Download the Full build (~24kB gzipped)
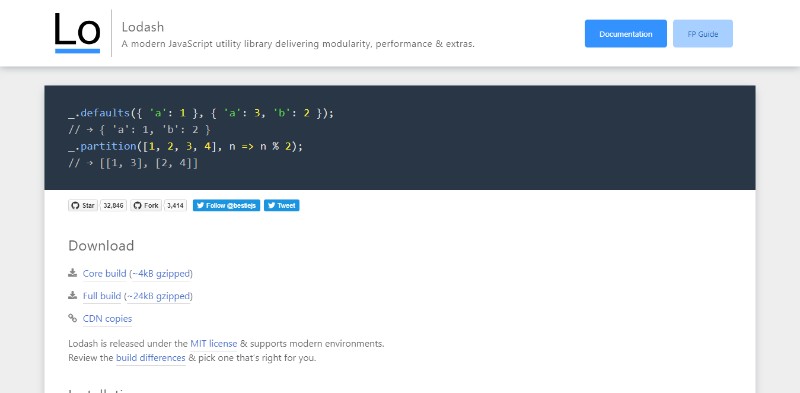 tap(138, 296)
